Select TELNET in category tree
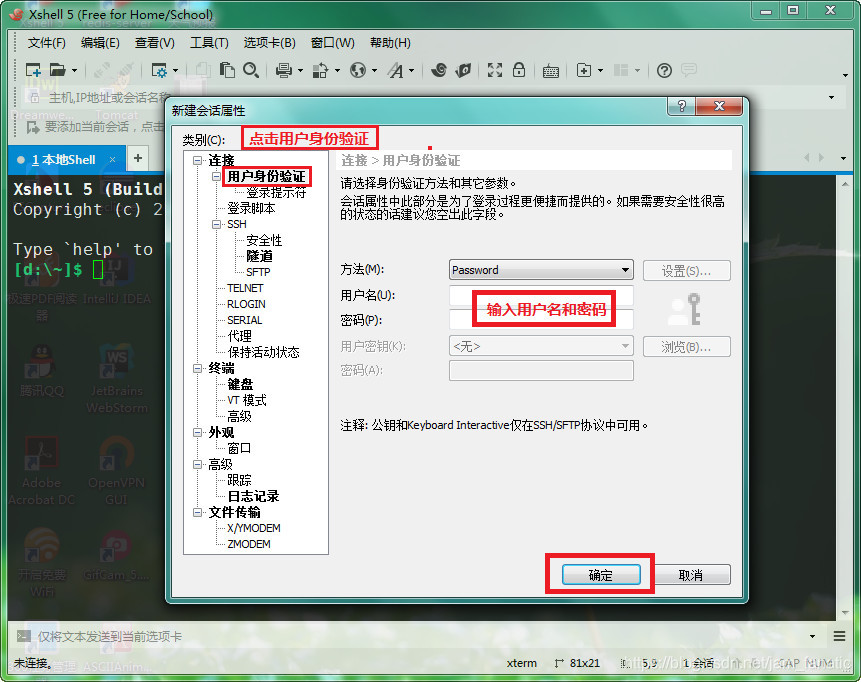Viewport: 861px width, 682px height. pyautogui.click(x=245, y=288)
